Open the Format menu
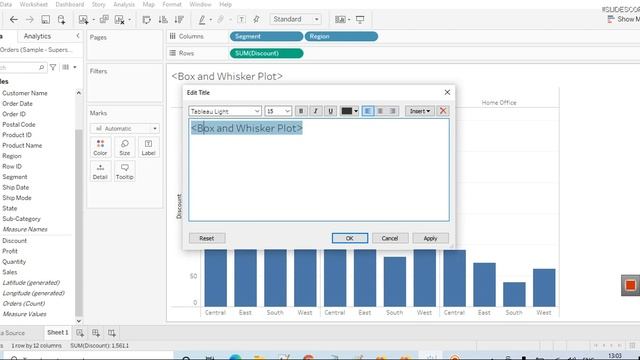The height and width of the screenshot is (360, 640). (x=172, y=4)
